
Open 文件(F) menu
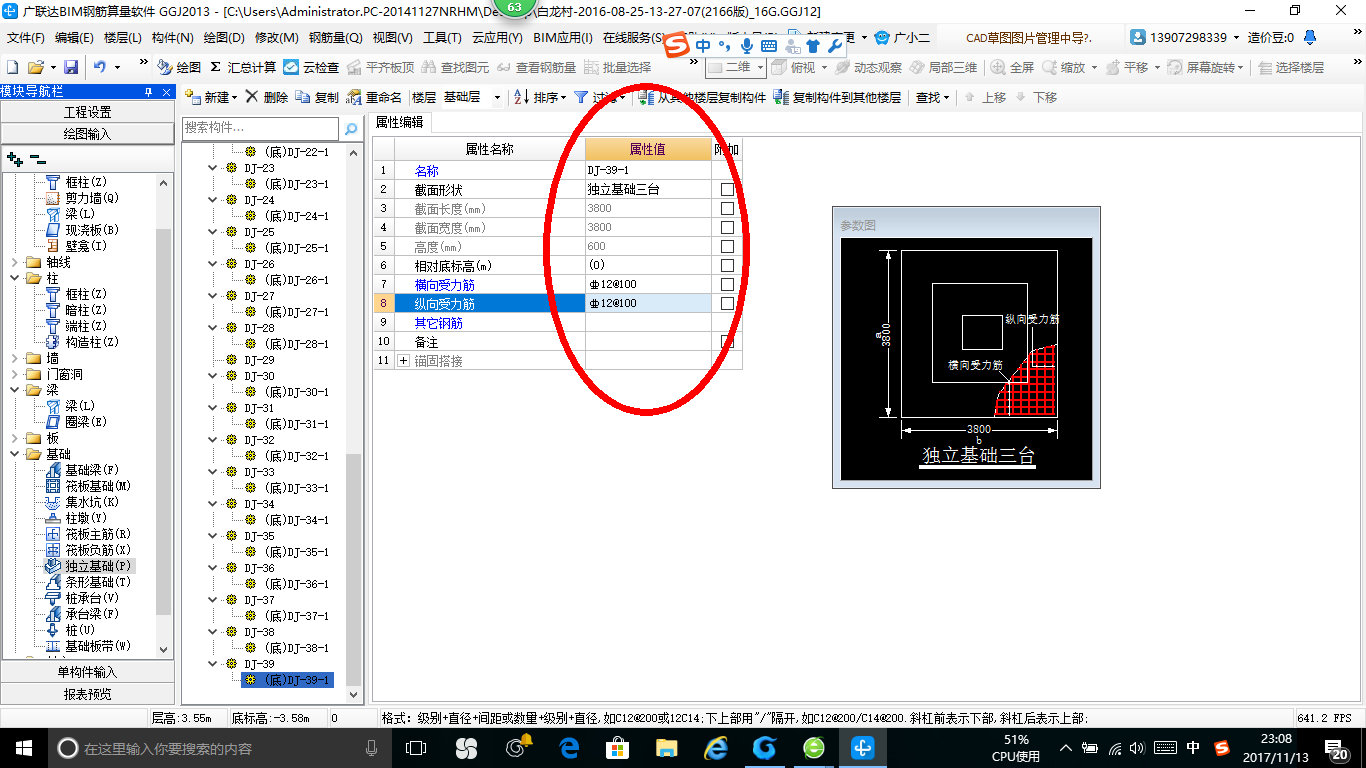[x=26, y=38]
